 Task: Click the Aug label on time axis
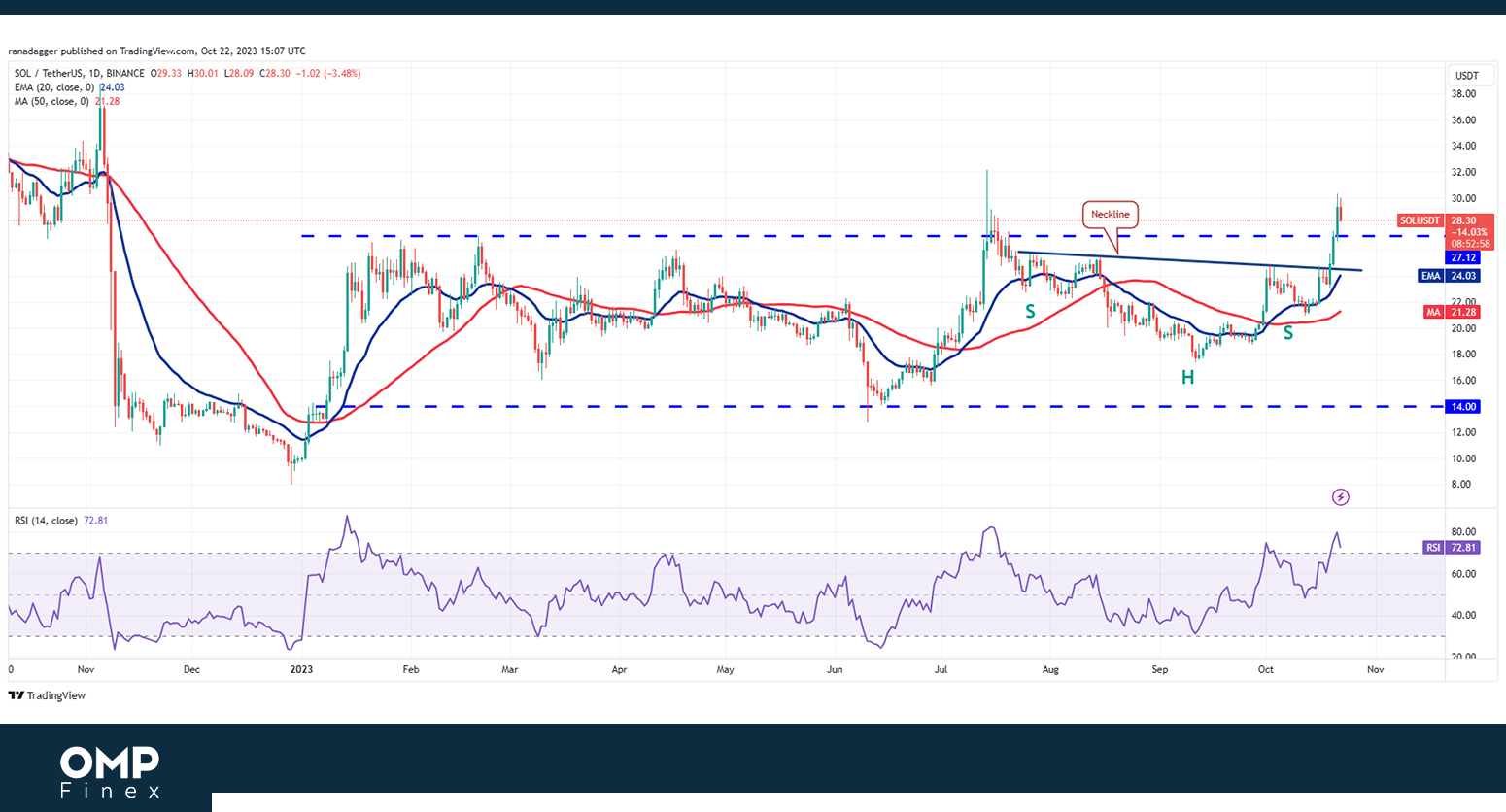1049,670
